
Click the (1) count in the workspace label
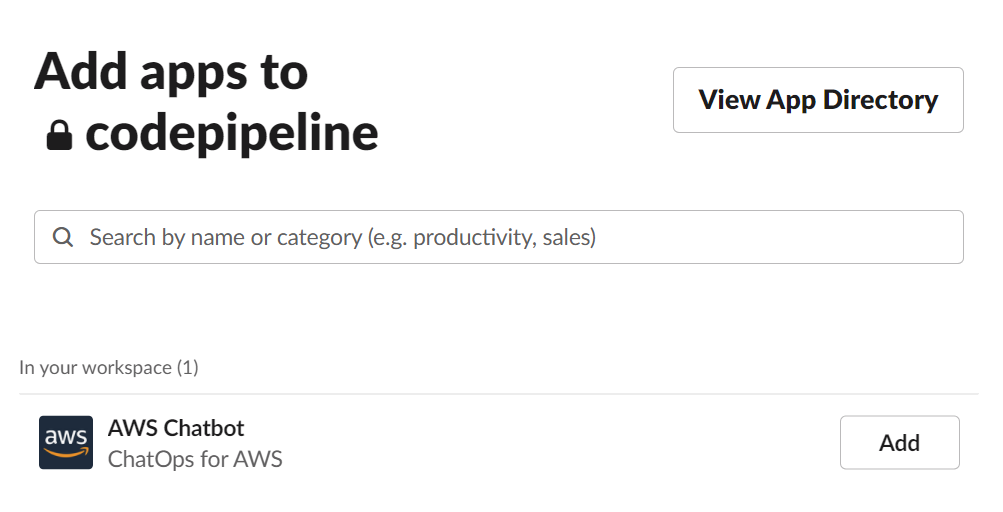click(x=187, y=368)
